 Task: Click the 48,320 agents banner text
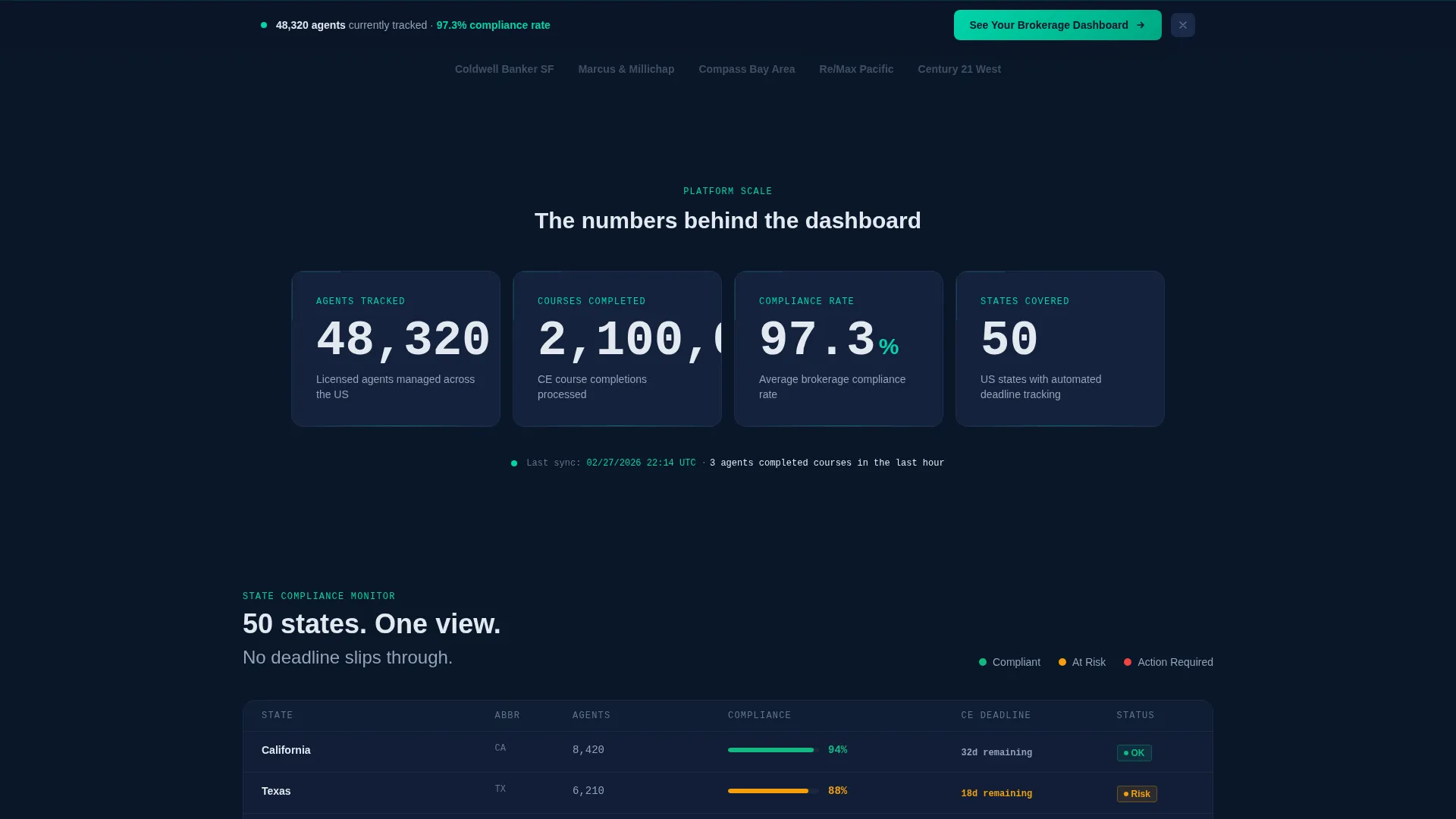pos(310,25)
